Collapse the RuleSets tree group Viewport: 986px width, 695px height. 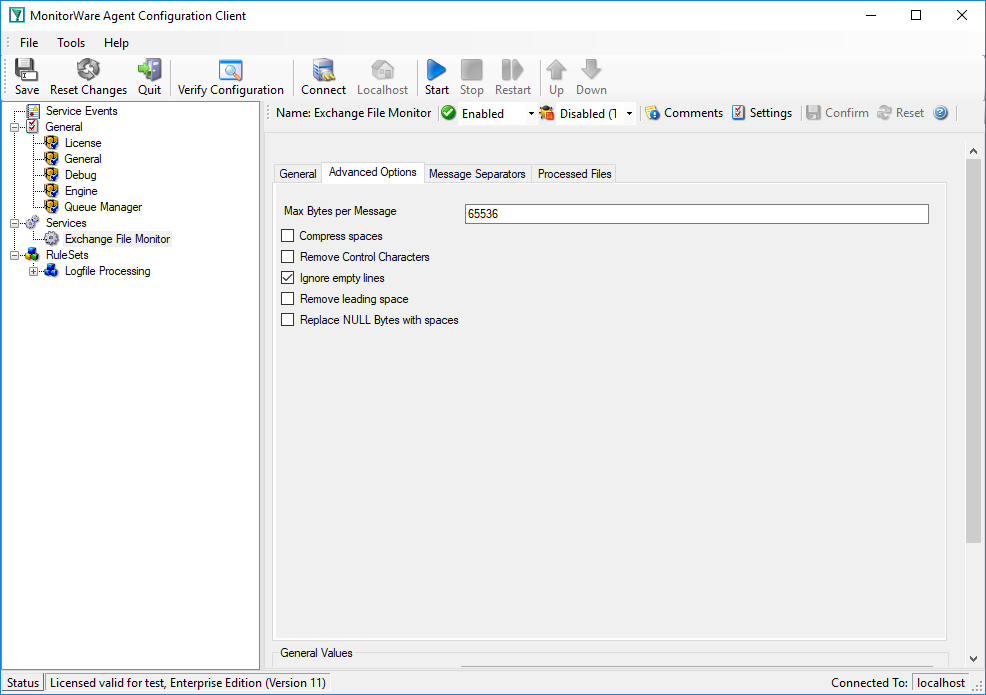coord(14,255)
